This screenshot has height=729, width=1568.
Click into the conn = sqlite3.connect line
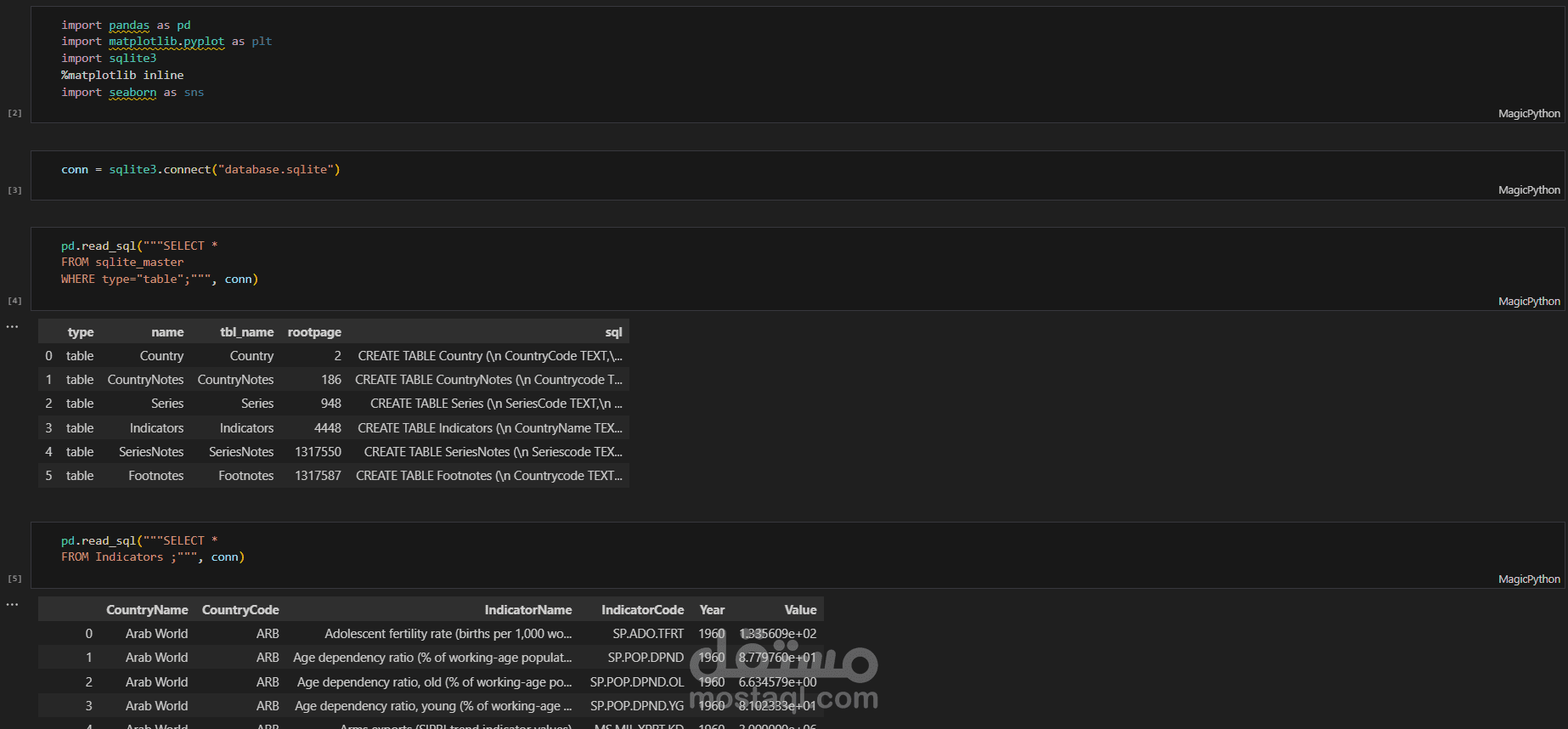(x=200, y=169)
